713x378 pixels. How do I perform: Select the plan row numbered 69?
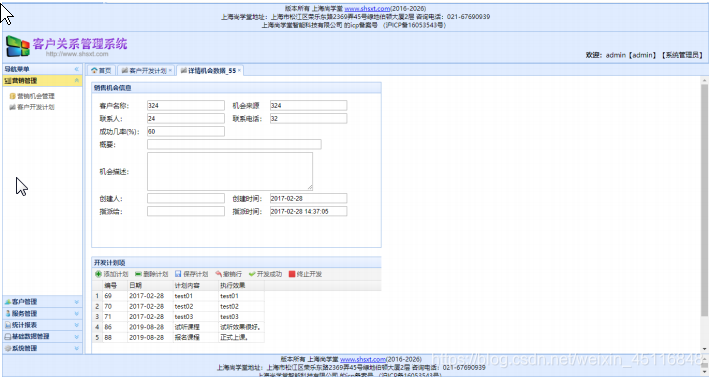coord(178,296)
